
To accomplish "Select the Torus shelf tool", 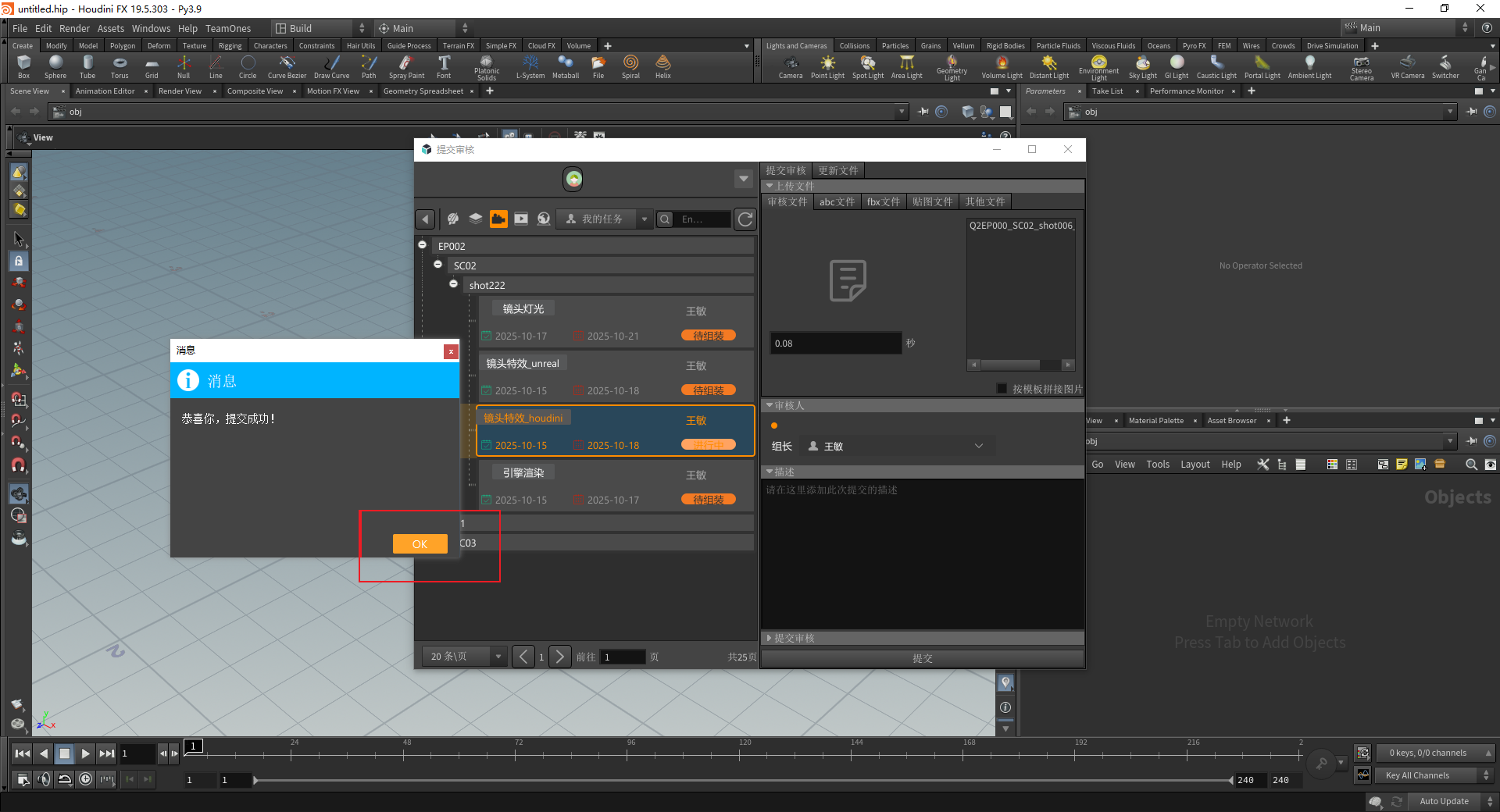I will (120, 66).
